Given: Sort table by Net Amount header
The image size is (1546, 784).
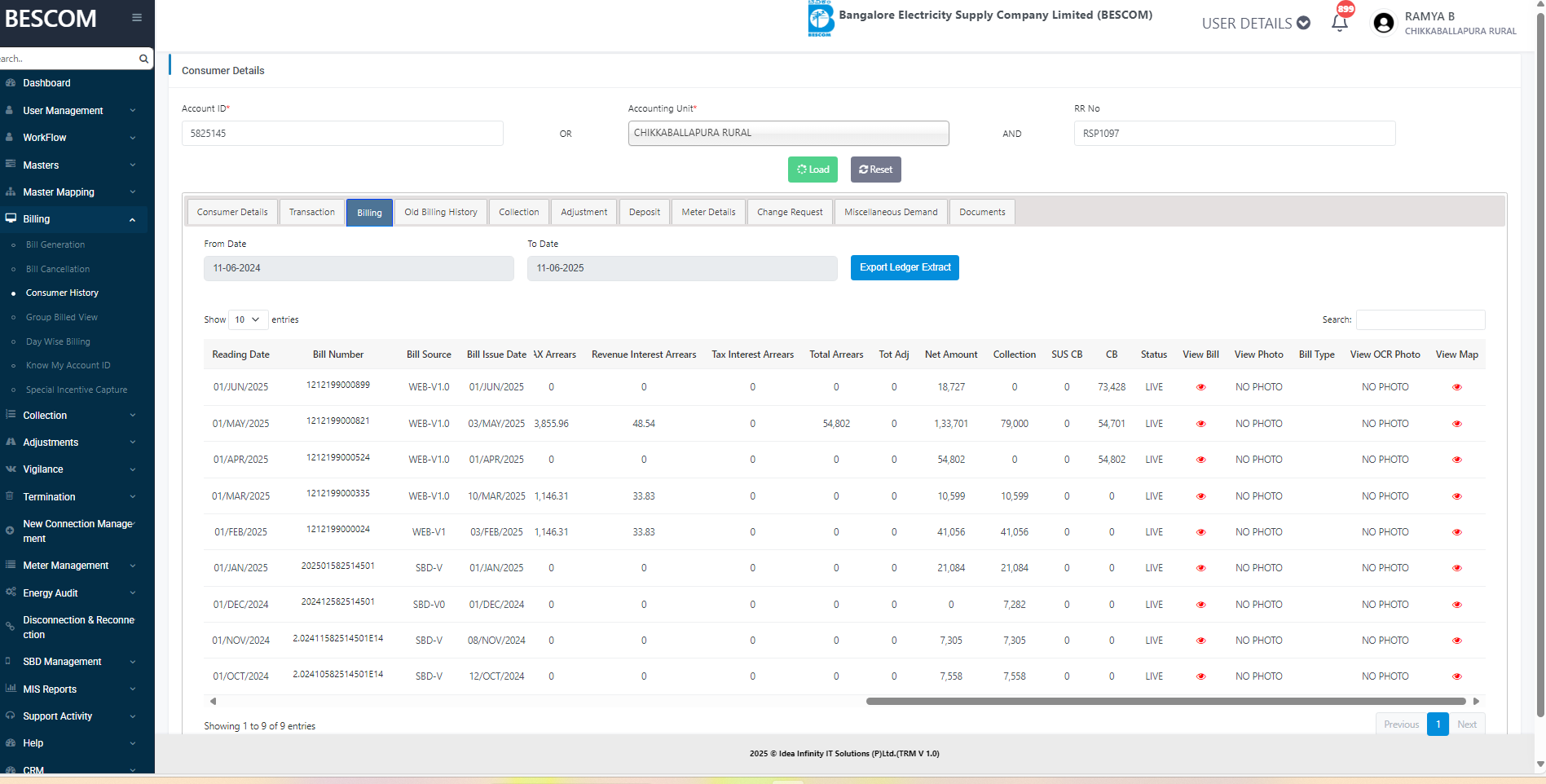Looking at the screenshot, I should (951, 355).
